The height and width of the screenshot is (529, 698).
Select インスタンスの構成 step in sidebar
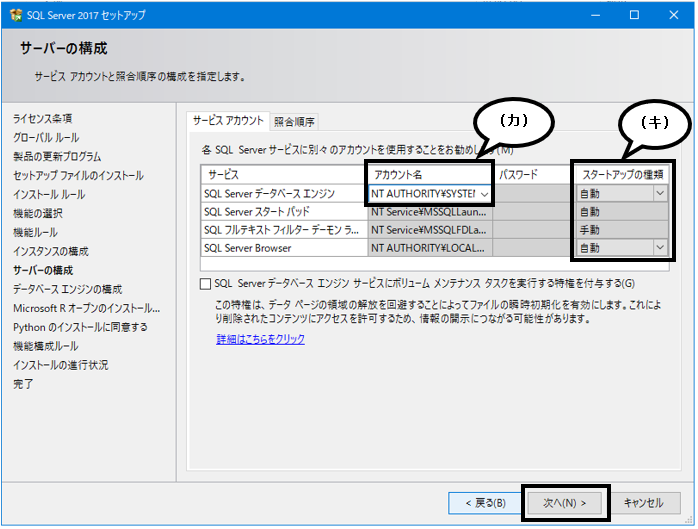[51, 252]
